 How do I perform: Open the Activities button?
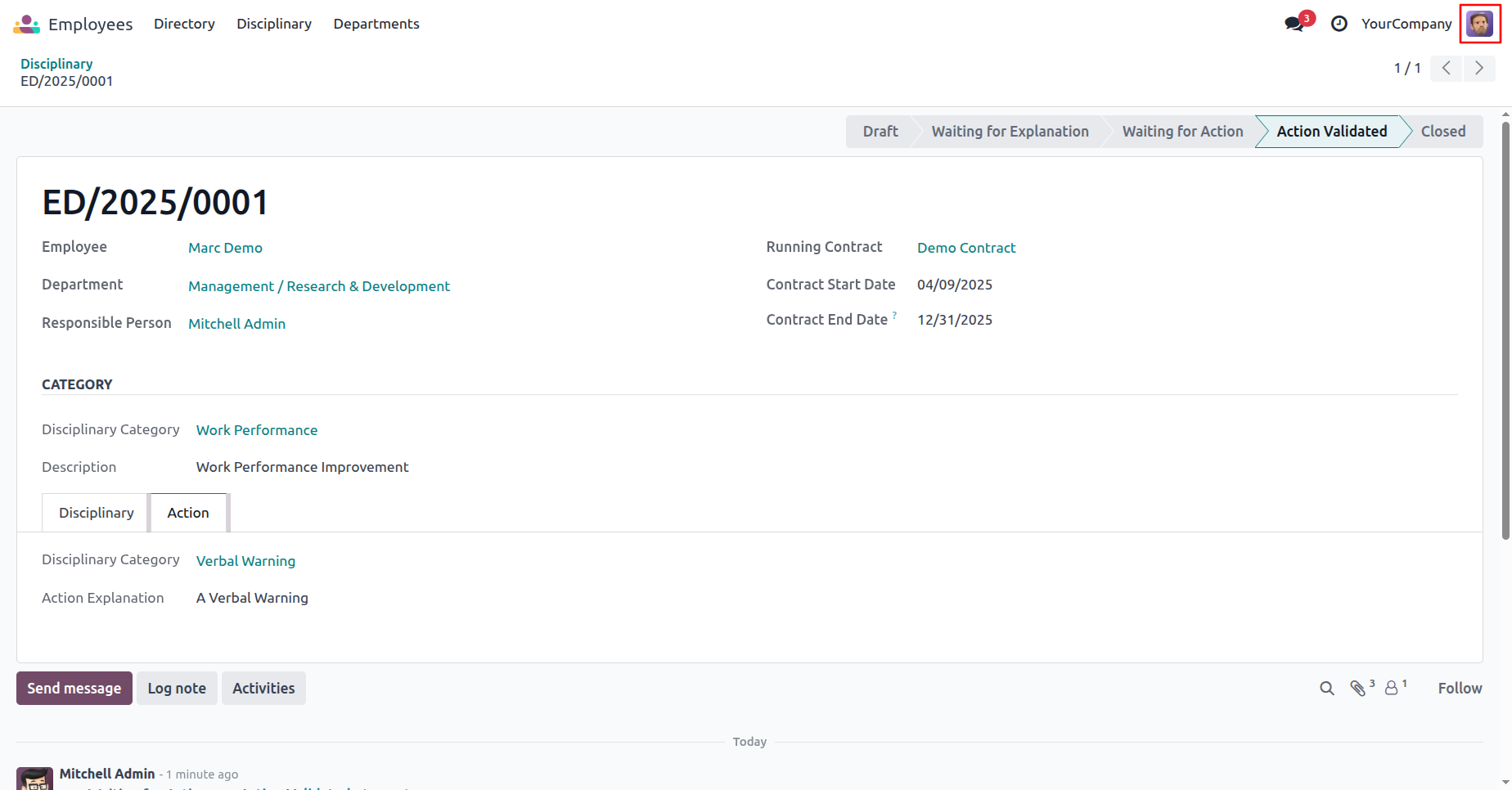point(263,689)
